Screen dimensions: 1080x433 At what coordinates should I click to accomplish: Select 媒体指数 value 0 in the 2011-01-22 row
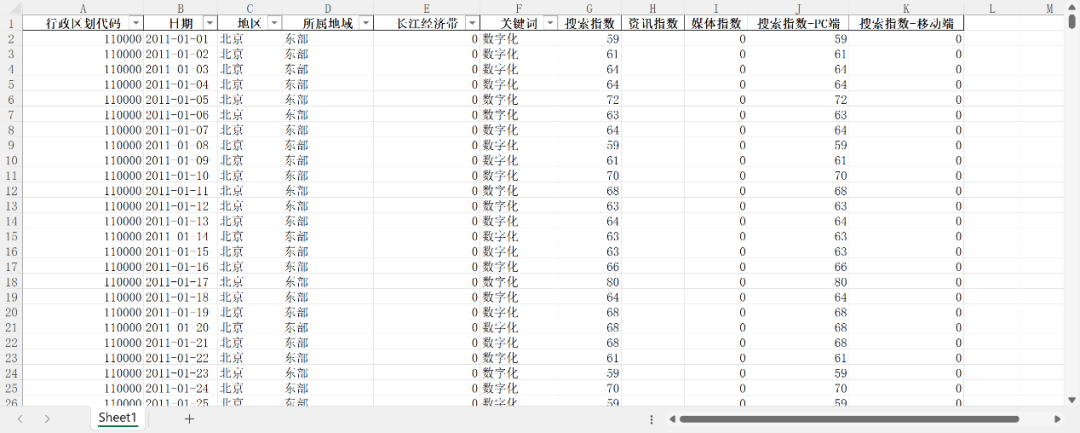pos(716,357)
